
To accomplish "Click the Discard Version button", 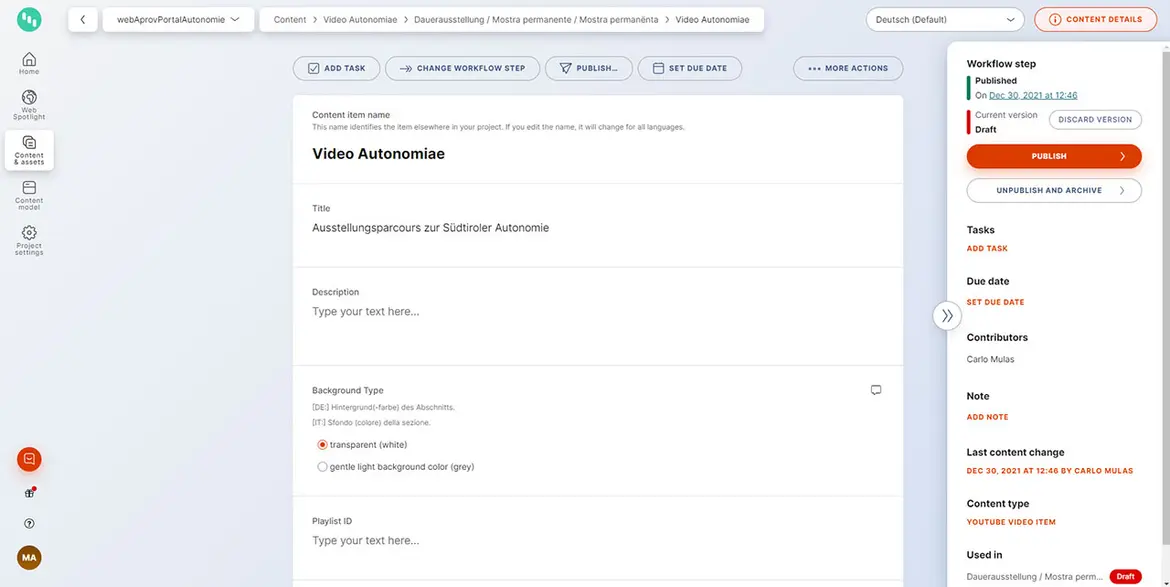I will tap(1094, 120).
